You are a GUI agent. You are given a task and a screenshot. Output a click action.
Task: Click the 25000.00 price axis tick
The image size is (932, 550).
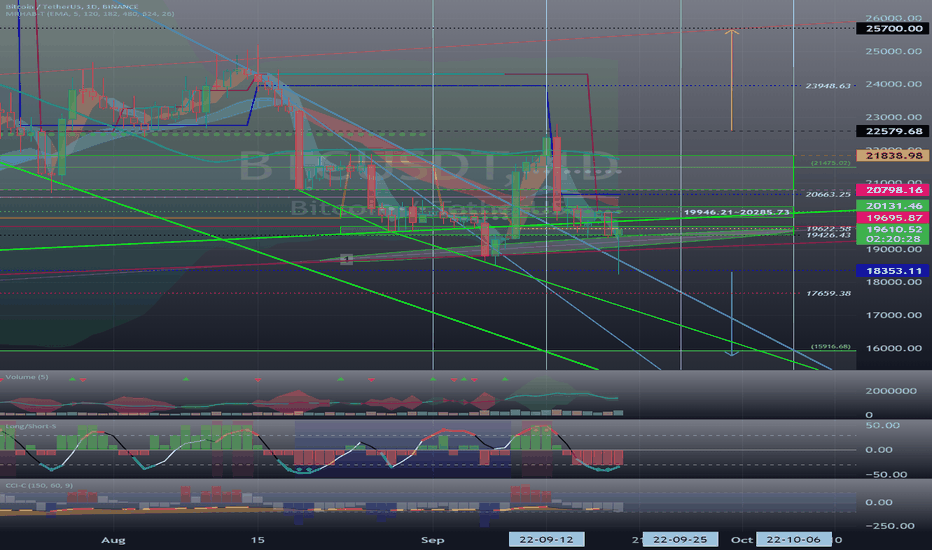893,52
